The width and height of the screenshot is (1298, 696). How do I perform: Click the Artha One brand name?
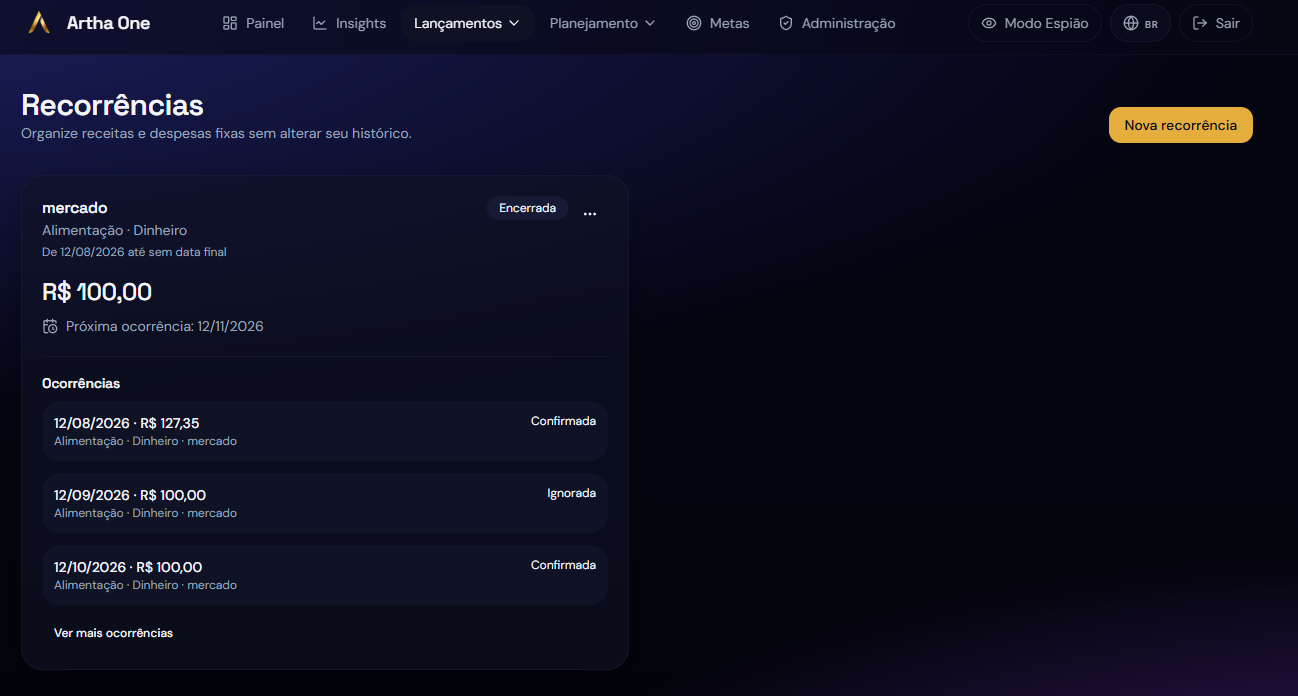click(x=108, y=23)
